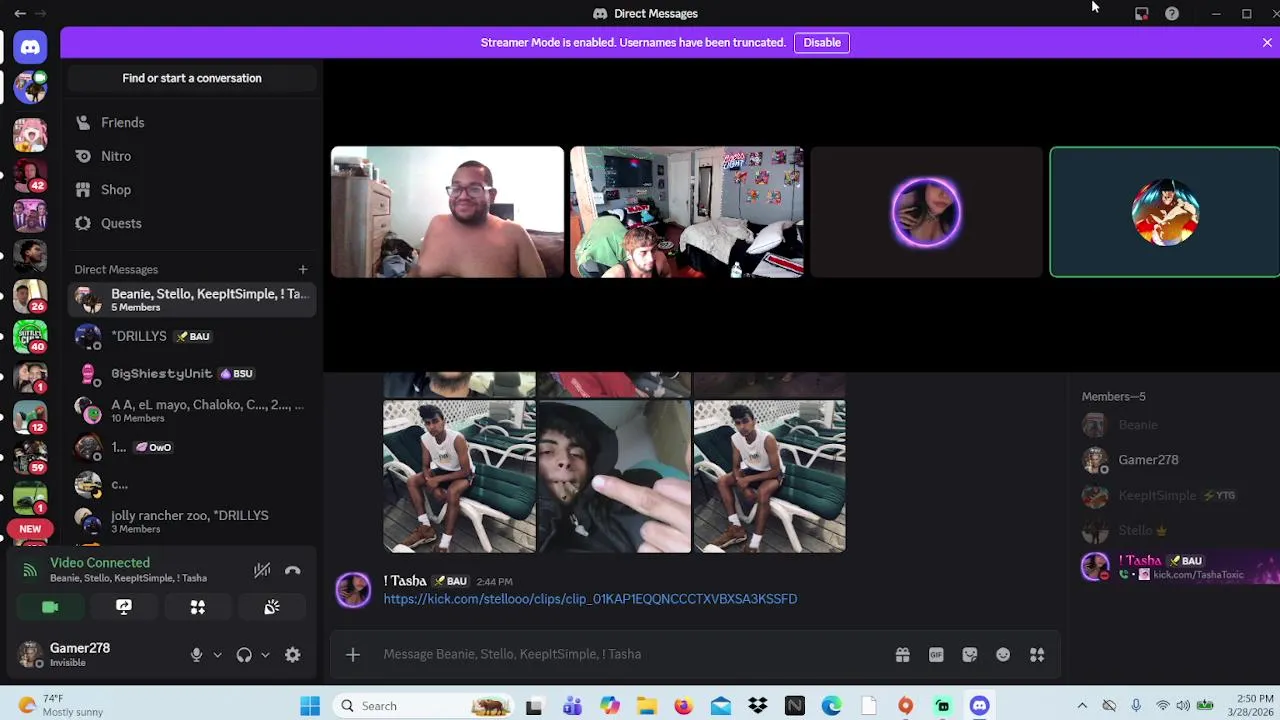
Task: Open emoji picker
Action: [x=1003, y=654]
